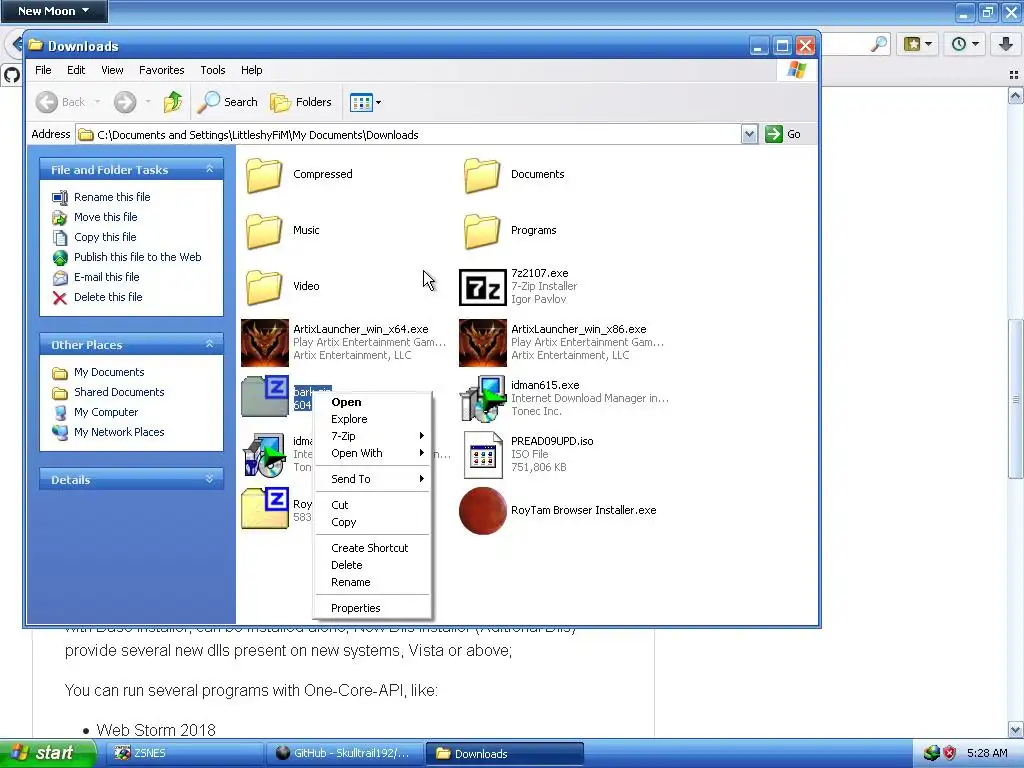Click Copy this file link
The image size is (1024, 768).
coord(104,237)
